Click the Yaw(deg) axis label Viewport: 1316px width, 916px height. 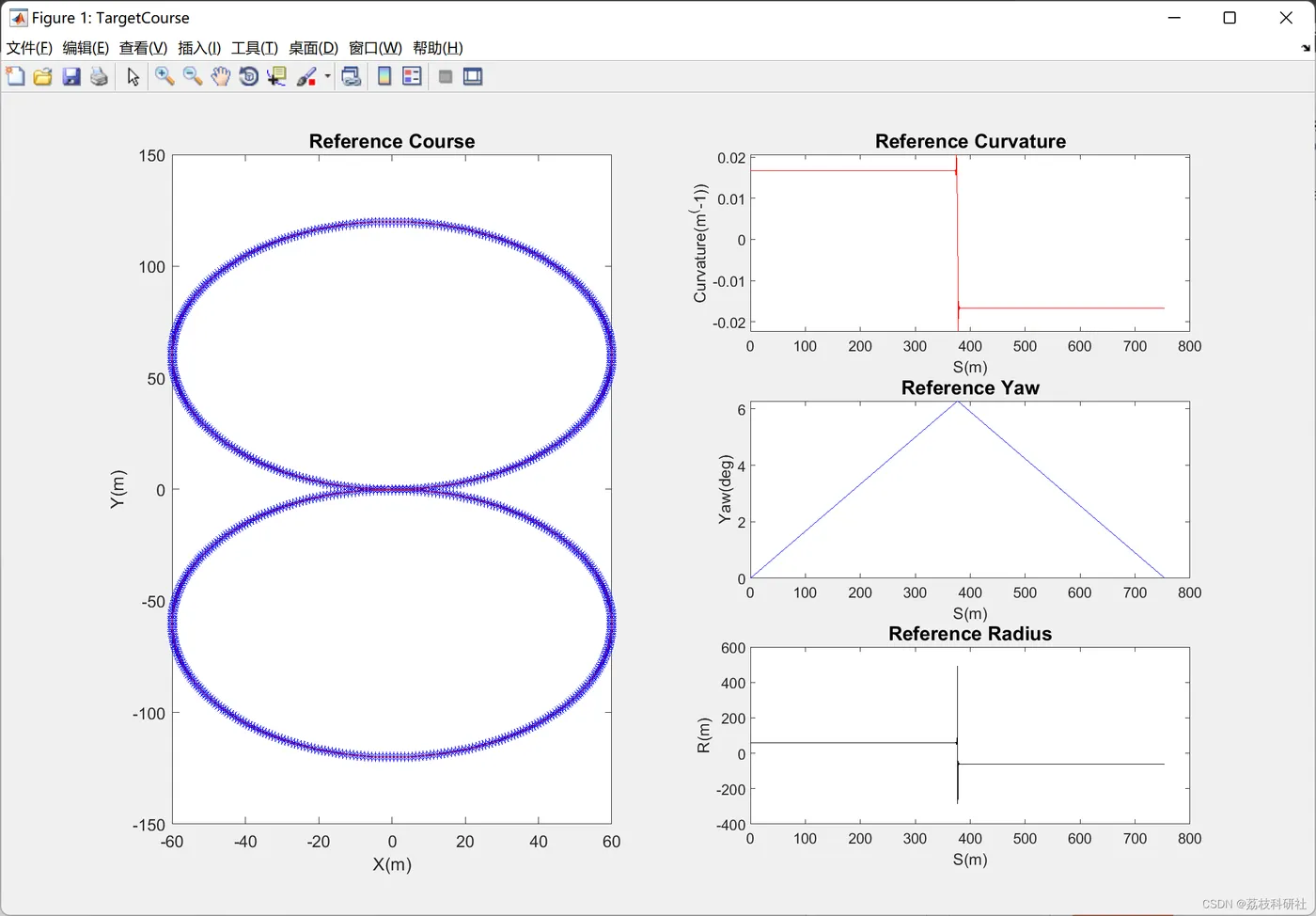(x=725, y=489)
